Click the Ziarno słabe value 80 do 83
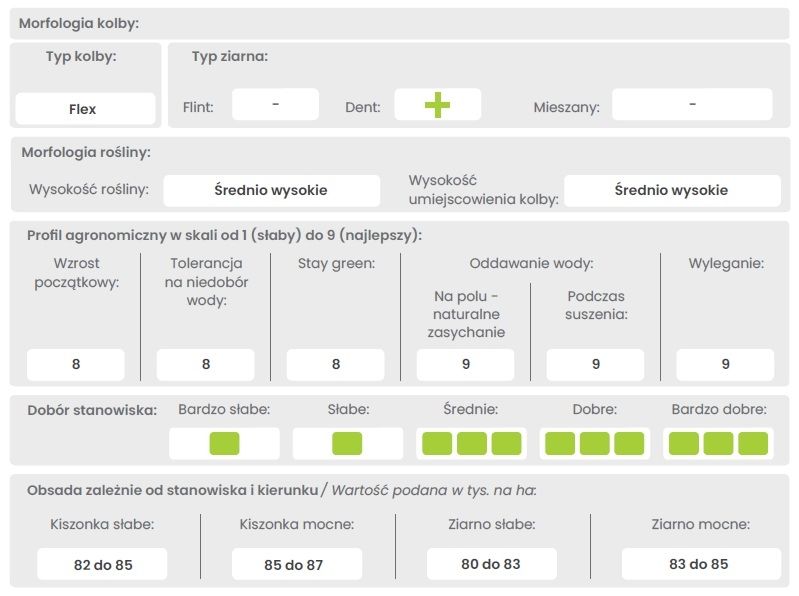 pos(490,564)
